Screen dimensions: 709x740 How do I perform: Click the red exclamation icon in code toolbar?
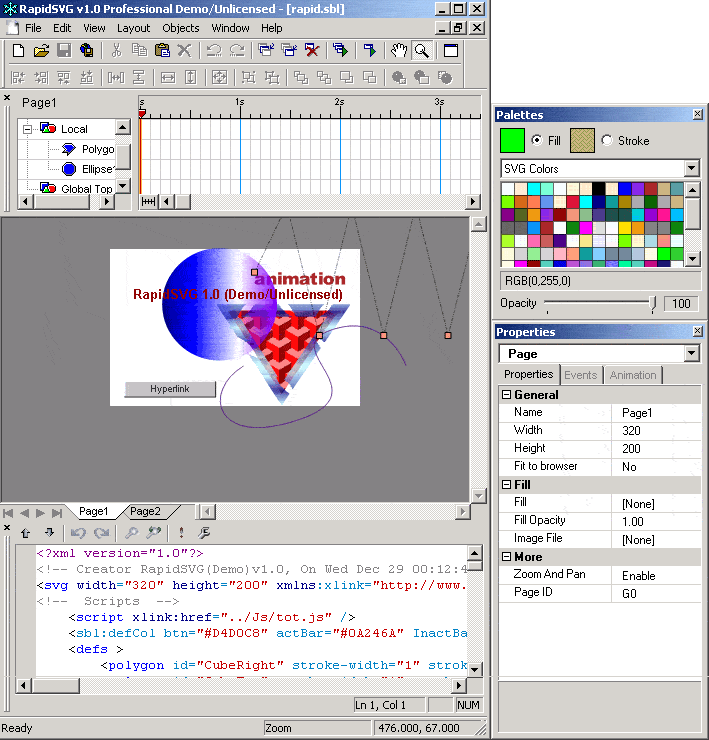click(181, 533)
